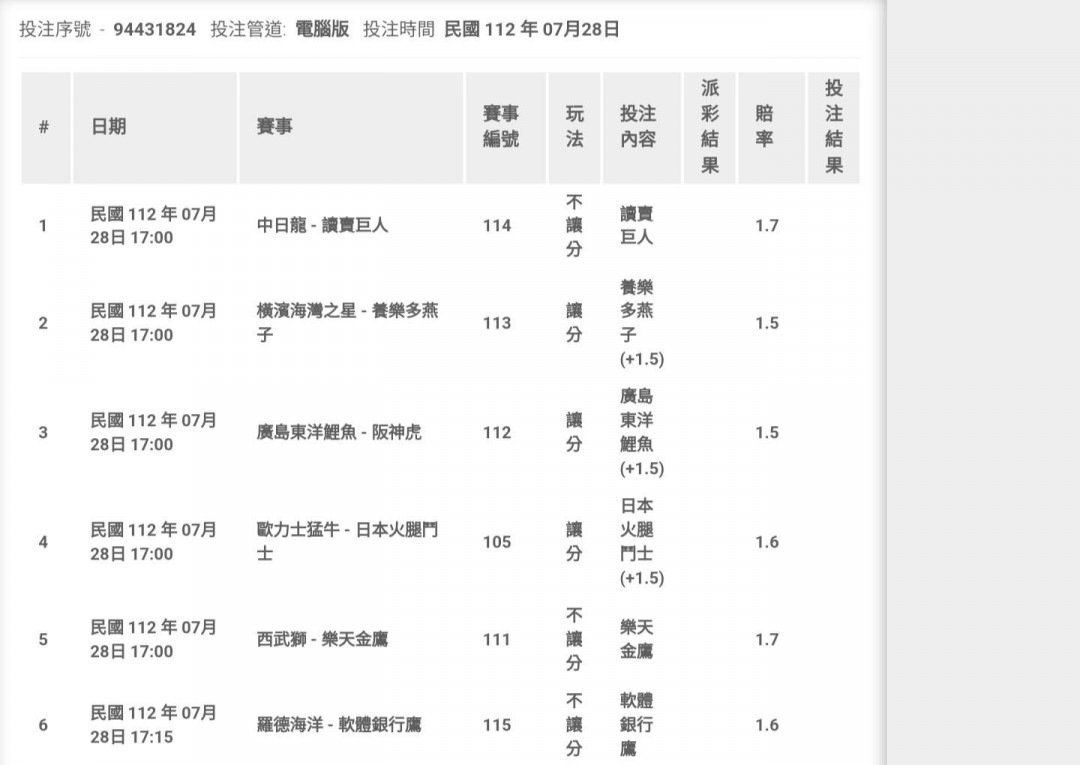This screenshot has height=765, width=1080.
Task: Click the 派彩結果 column header
Action: tap(710, 127)
